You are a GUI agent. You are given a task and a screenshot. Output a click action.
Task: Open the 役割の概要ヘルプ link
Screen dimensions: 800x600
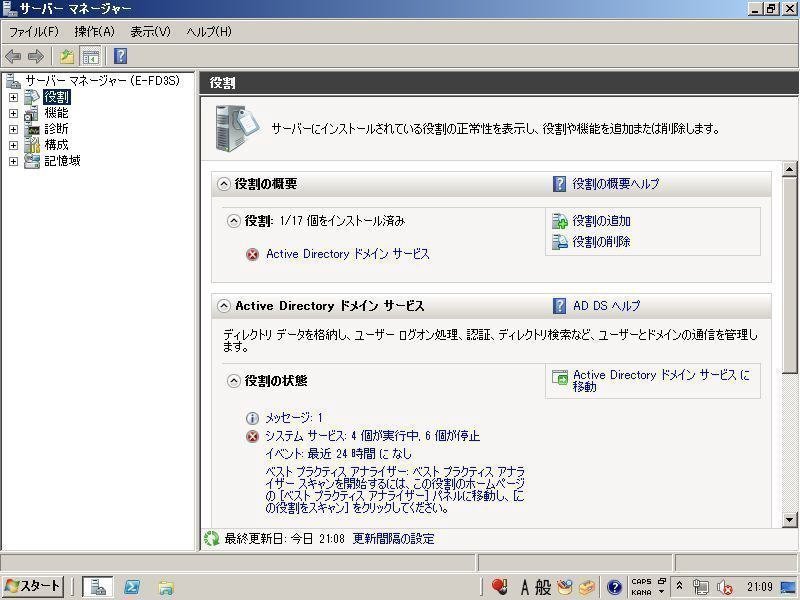616,184
